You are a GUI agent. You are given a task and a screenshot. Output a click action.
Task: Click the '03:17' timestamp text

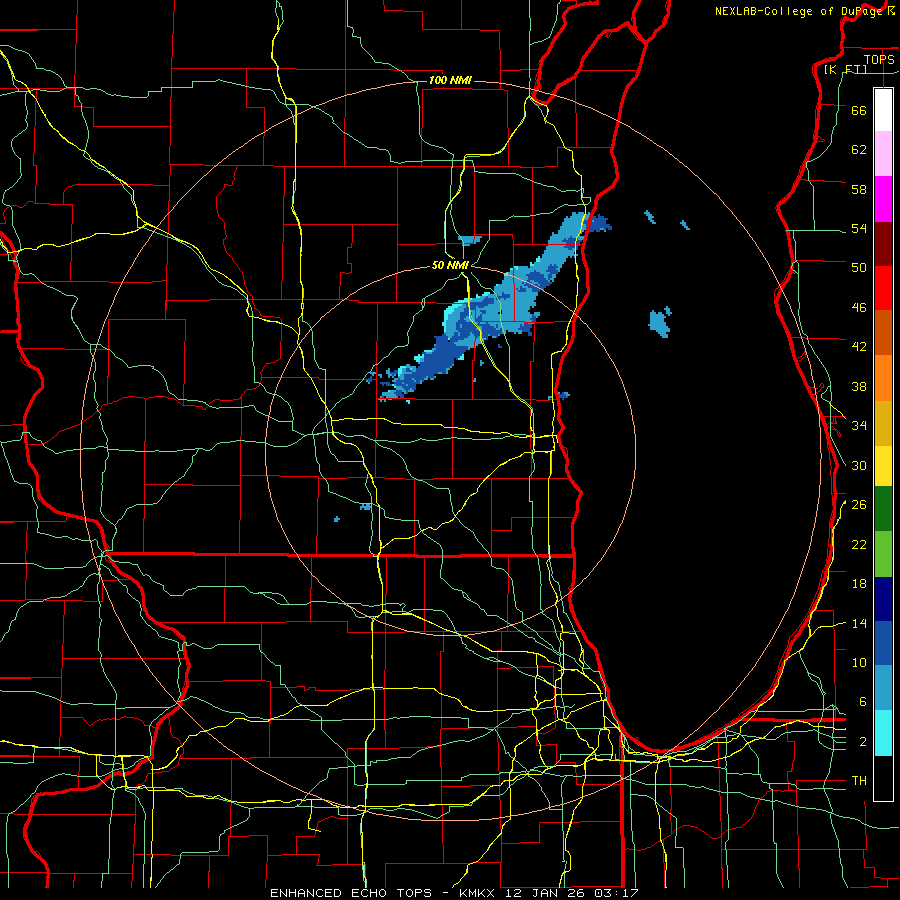pyautogui.click(x=618, y=893)
